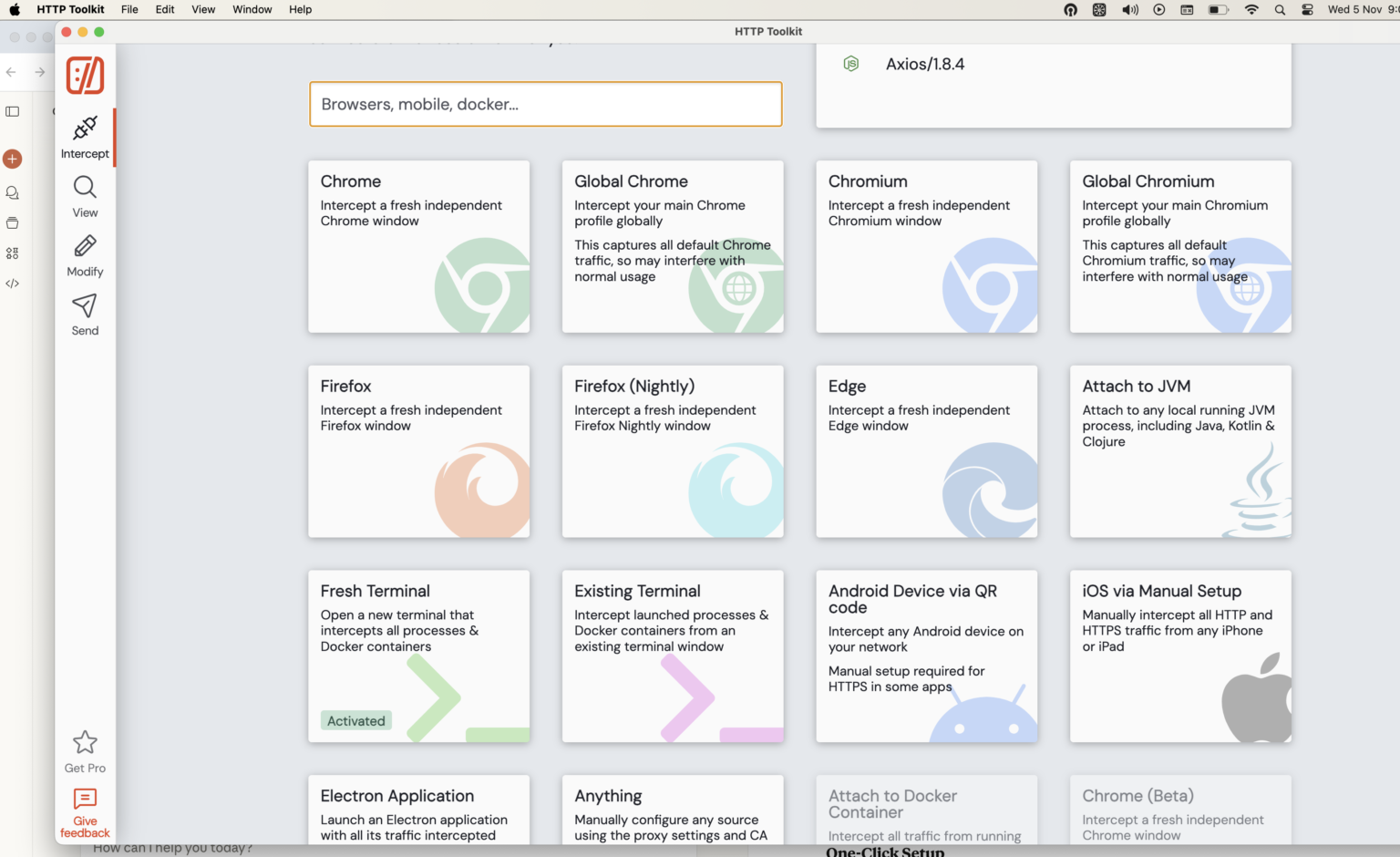
Task: Open the Modify section via pen icon
Action: click(x=84, y=255)
